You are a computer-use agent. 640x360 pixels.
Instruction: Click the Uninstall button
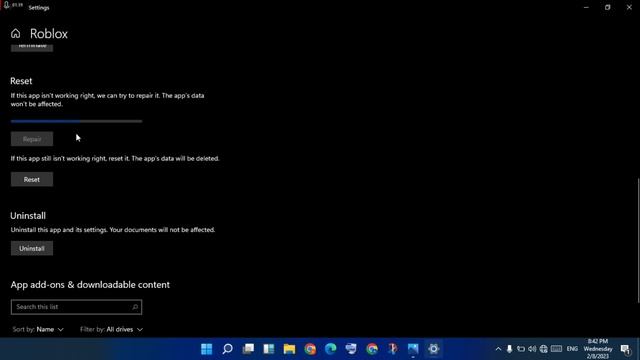[32, 249]
